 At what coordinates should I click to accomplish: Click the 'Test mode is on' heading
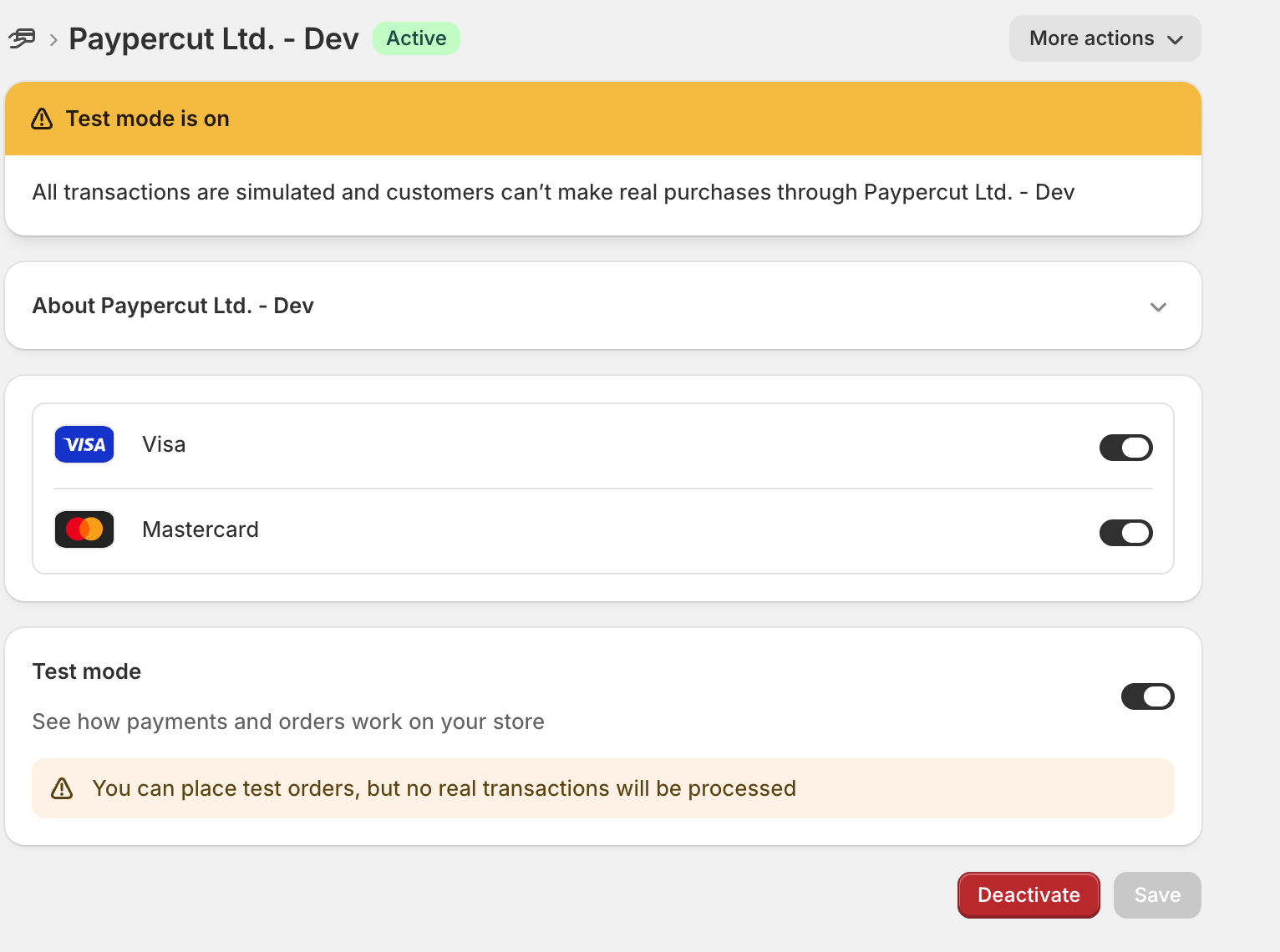pyautogui.click(x=148, y=119)
